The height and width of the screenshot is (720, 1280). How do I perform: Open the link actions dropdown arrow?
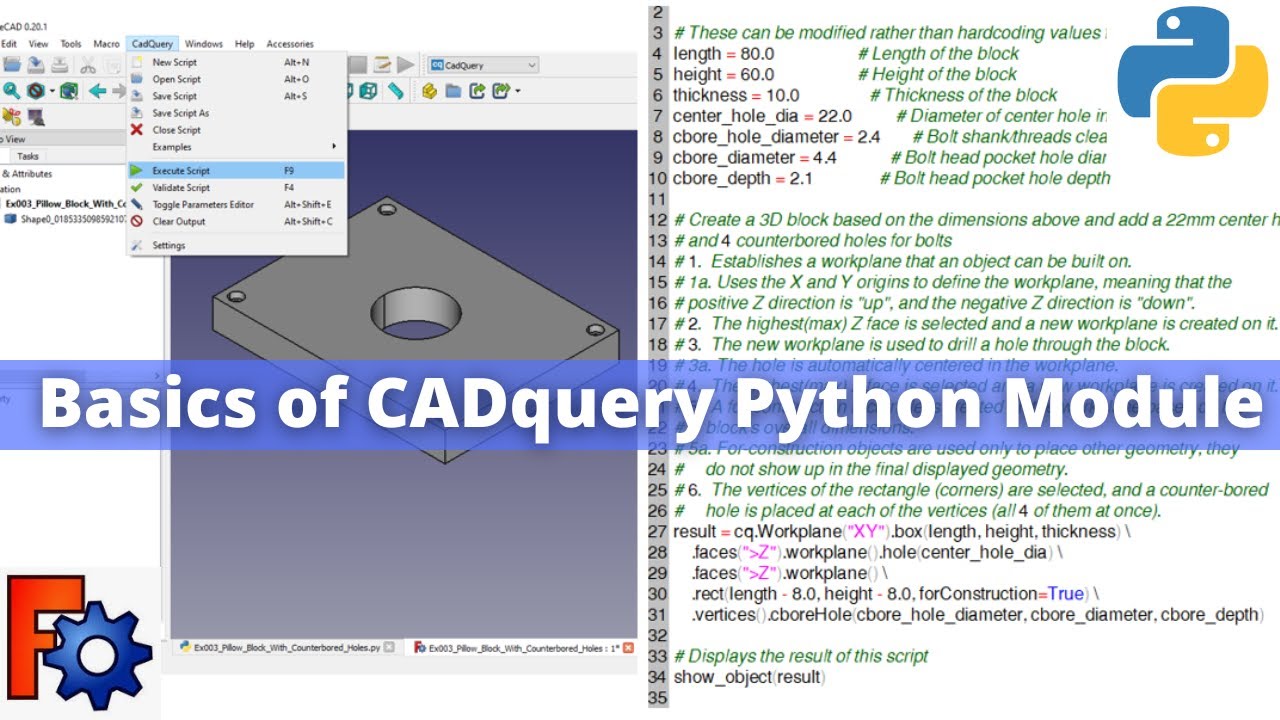pyautogui.click(x=517, y=92)
